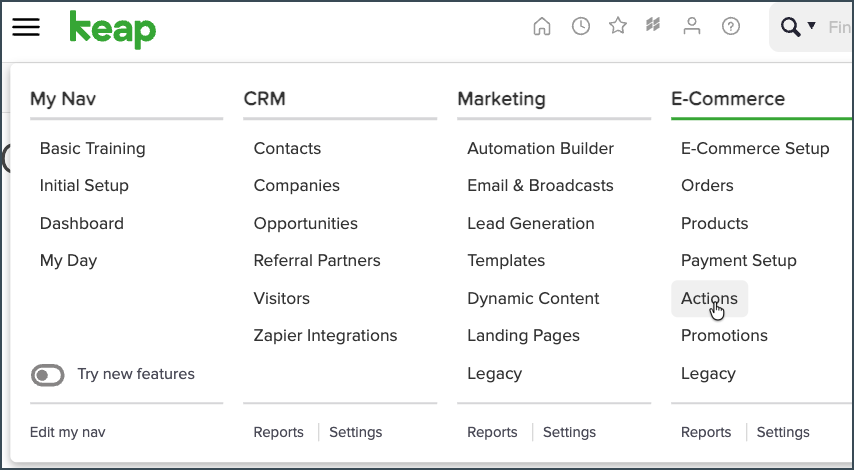Open Products

pyautogui.click(x=715, y=223)
